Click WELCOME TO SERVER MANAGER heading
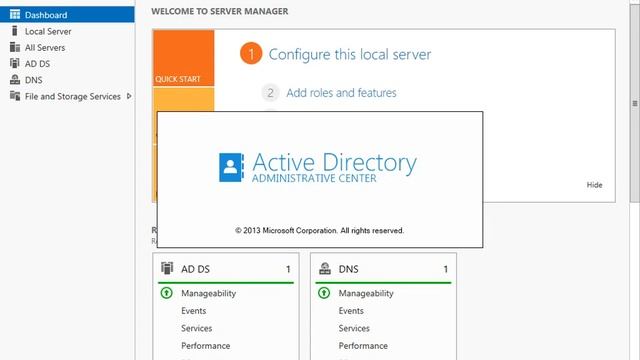The image size is (640, 360). 220,11
